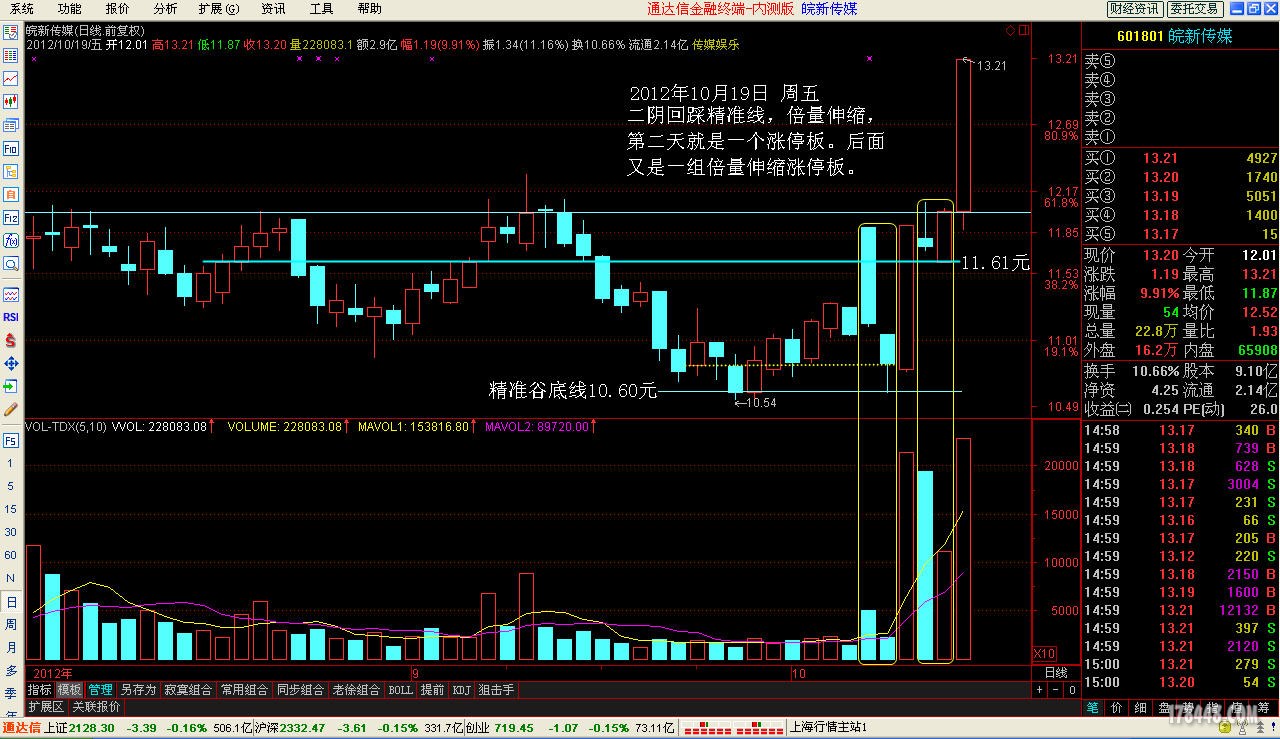Screen dimensions: 1280x739
Task: Click the red S sidebar icon
Action: pyautogui.click(x=11, y=340)
